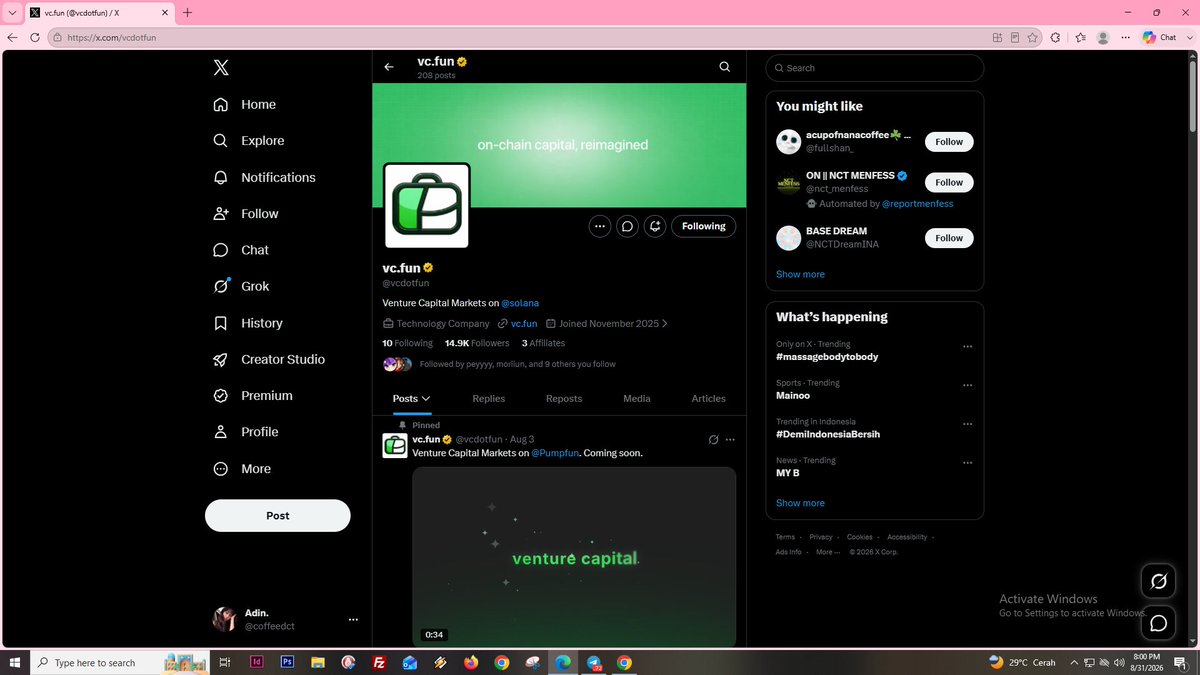The width and height of the screenshot is (1200, 675).
Task: Show more trending topics
Action: click(800, 503)
